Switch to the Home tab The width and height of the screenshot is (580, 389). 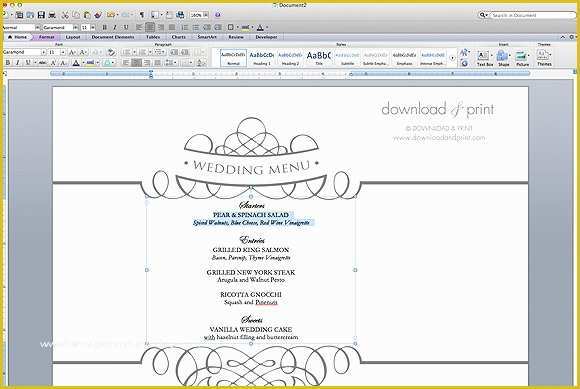18,37
